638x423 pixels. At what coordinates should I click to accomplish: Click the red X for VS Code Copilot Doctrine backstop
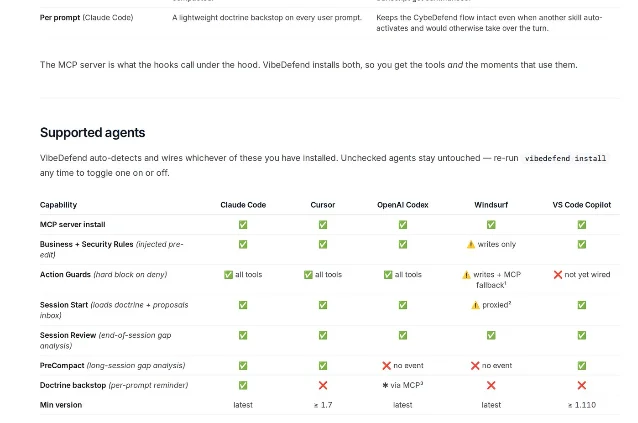pos(582,385)
